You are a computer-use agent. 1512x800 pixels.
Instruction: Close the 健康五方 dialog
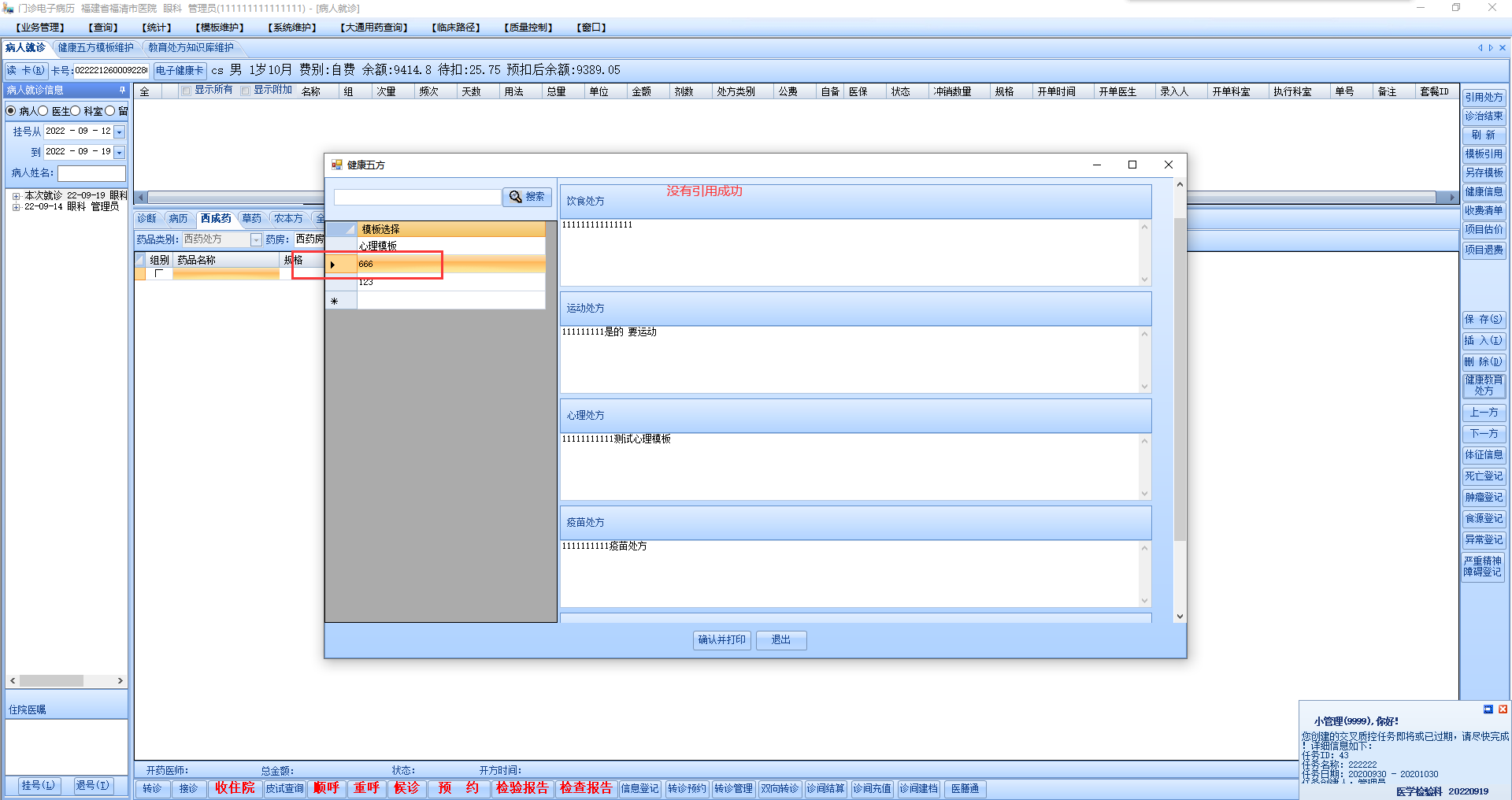[x=1169, y=165]
